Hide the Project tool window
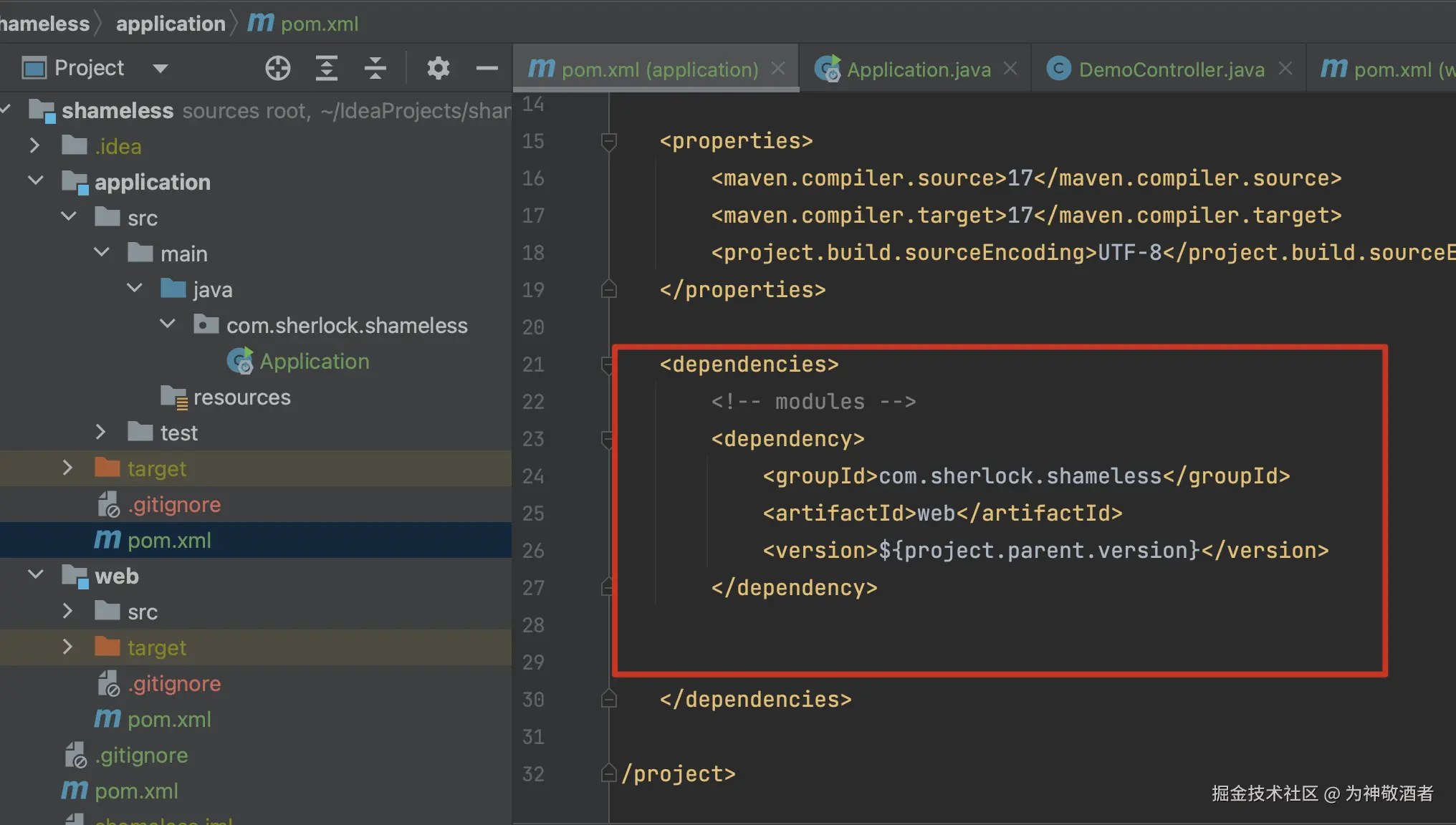This screenshot has width=1456, height=825. coord(487,69)
